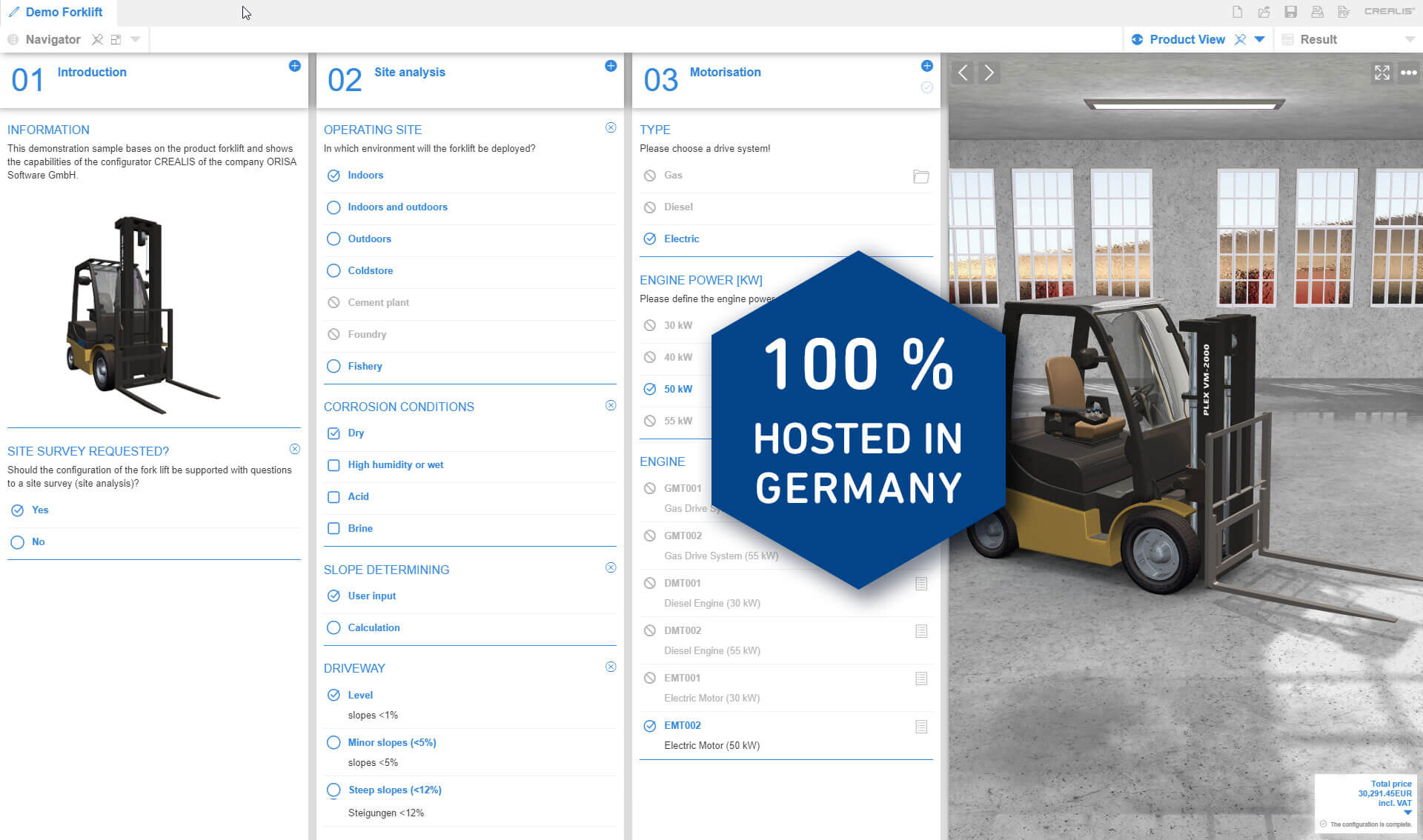The height and width of the screenshot is (840, 1423).
Task: Select Indoors and outdoors operating site
Action: pyautogui.click(x=470, y=207)
